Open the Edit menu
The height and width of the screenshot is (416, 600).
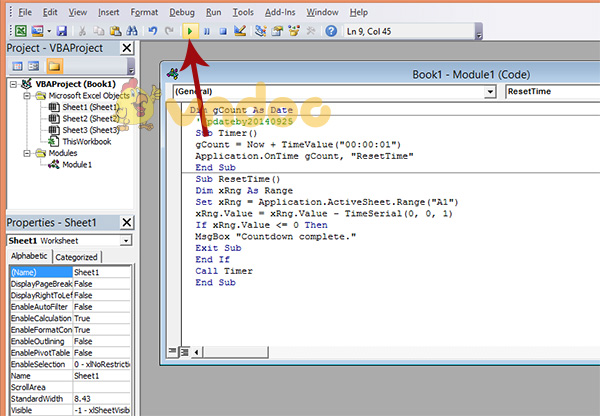[50, 12]
